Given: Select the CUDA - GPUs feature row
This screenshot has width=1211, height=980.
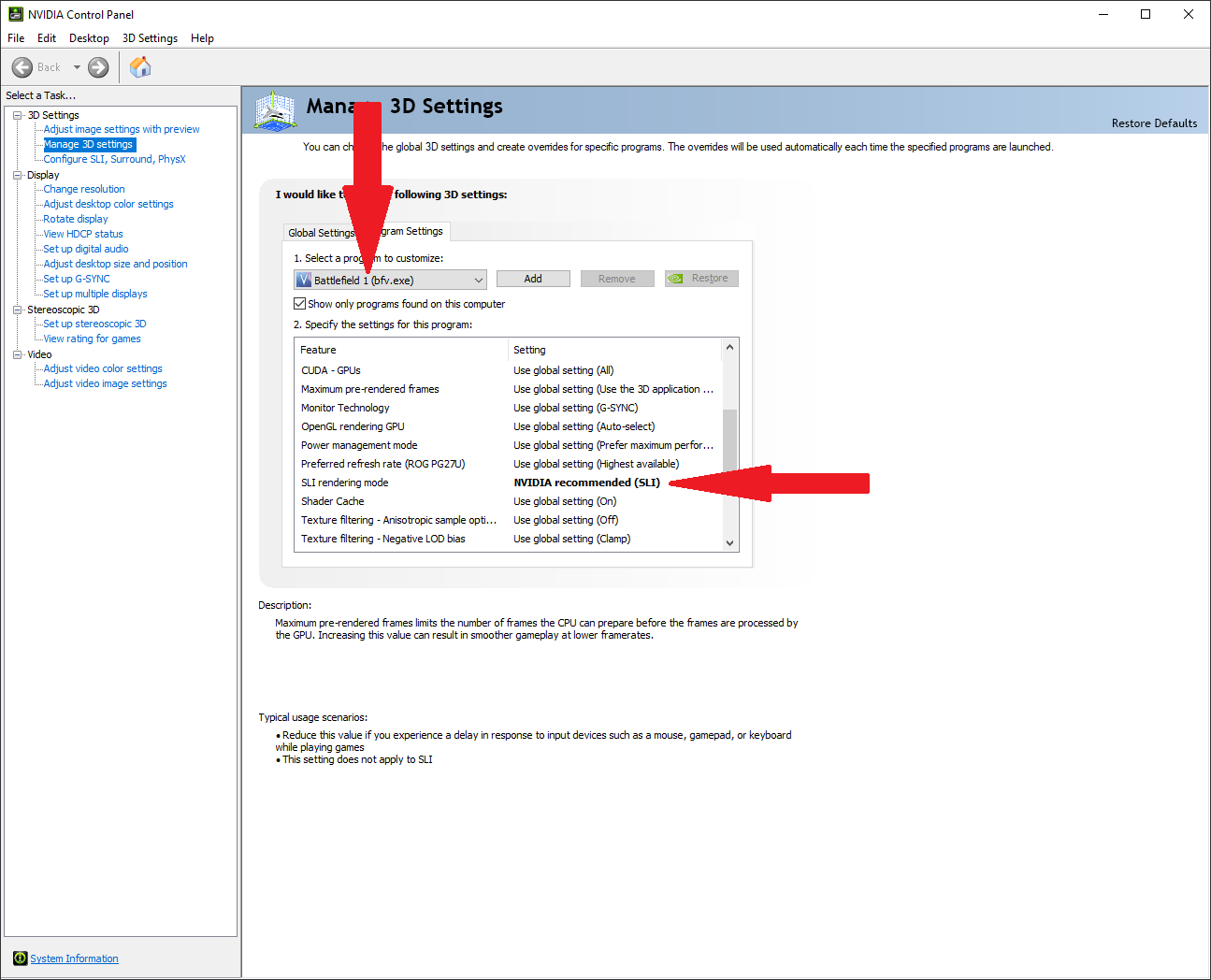Looking at the screenshot, I should click(508, 370).
